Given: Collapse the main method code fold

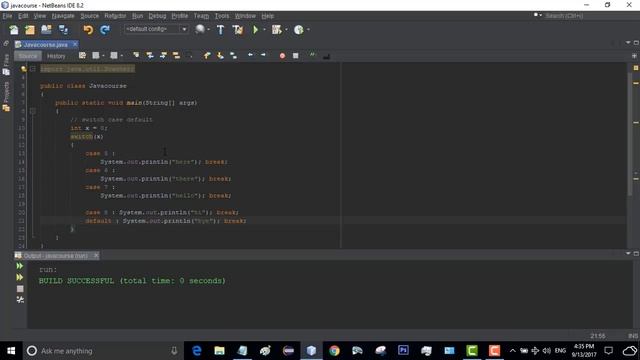Looking at the screenshot, I should (x=33, y=111).
